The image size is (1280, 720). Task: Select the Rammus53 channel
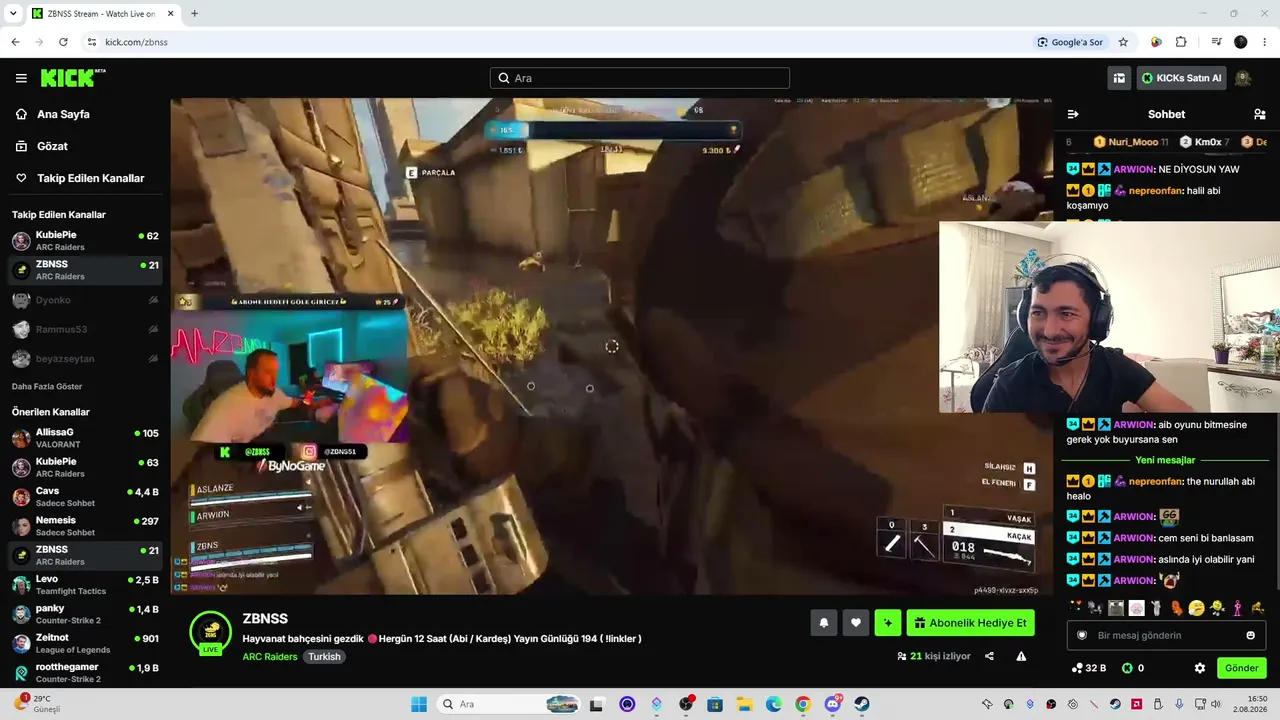85,329
